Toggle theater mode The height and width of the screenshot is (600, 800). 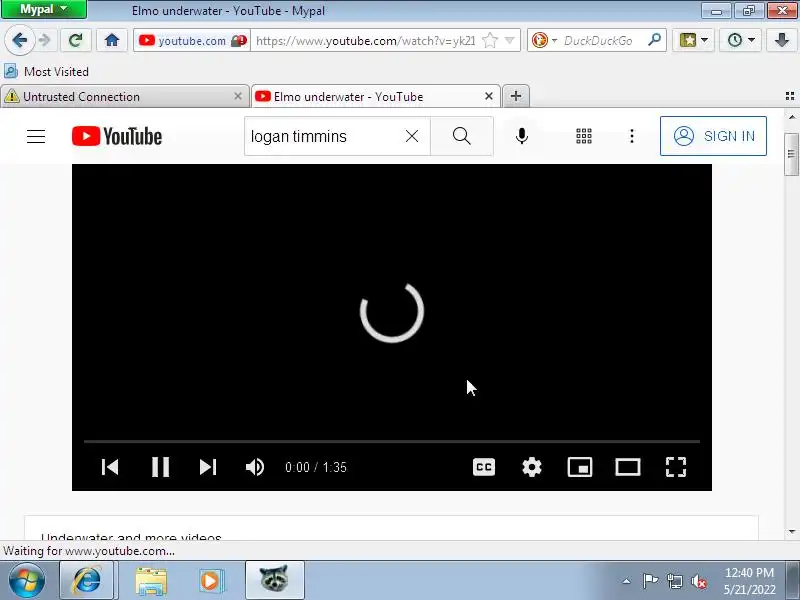click(x=628, y=467)
